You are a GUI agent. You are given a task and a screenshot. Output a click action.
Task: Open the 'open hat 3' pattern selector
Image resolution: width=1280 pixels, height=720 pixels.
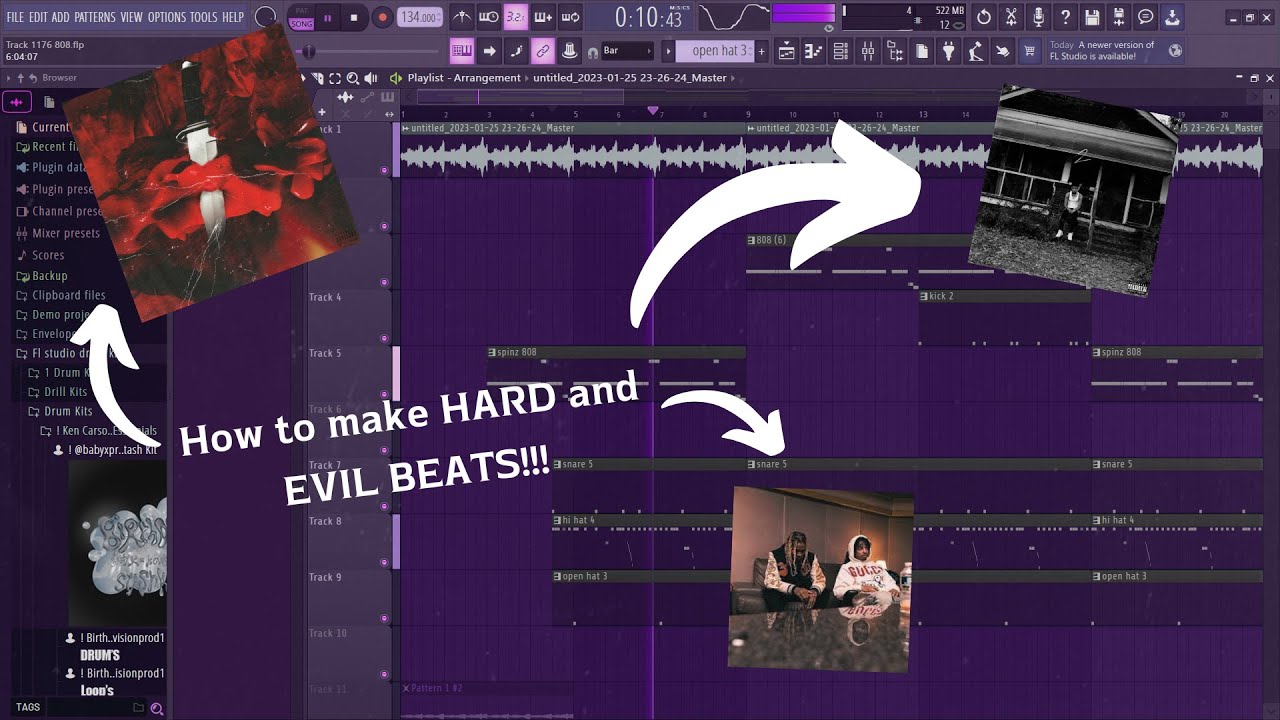[x=714, y=51]
